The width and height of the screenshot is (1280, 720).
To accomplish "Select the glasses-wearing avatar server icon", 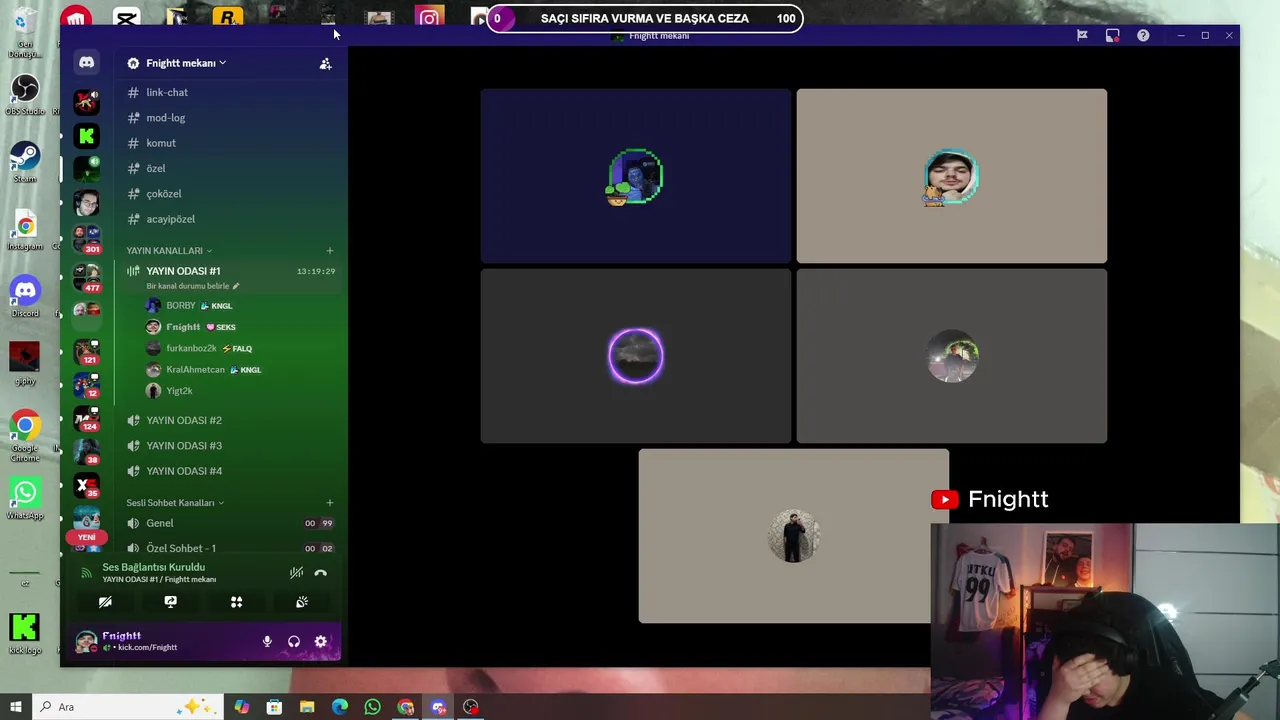I will coord(87,203).
